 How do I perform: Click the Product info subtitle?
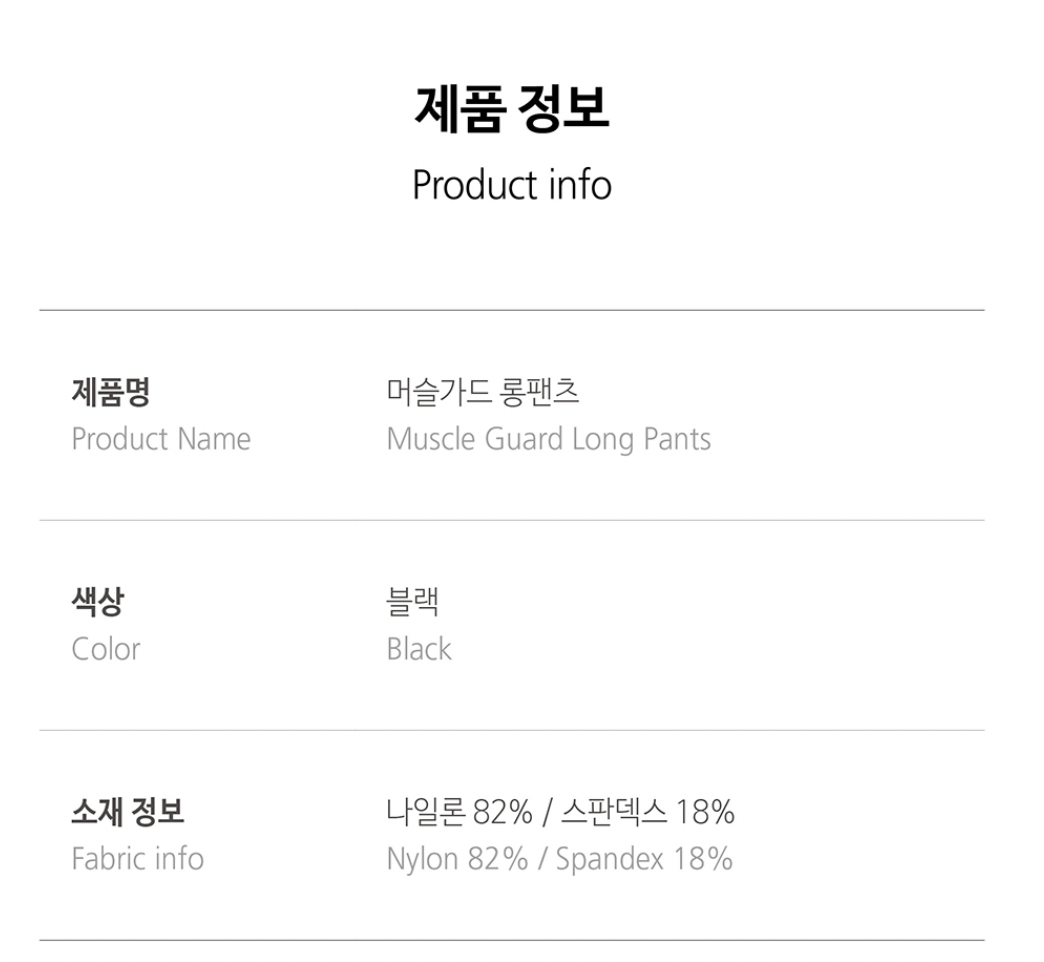pos(511,185)
